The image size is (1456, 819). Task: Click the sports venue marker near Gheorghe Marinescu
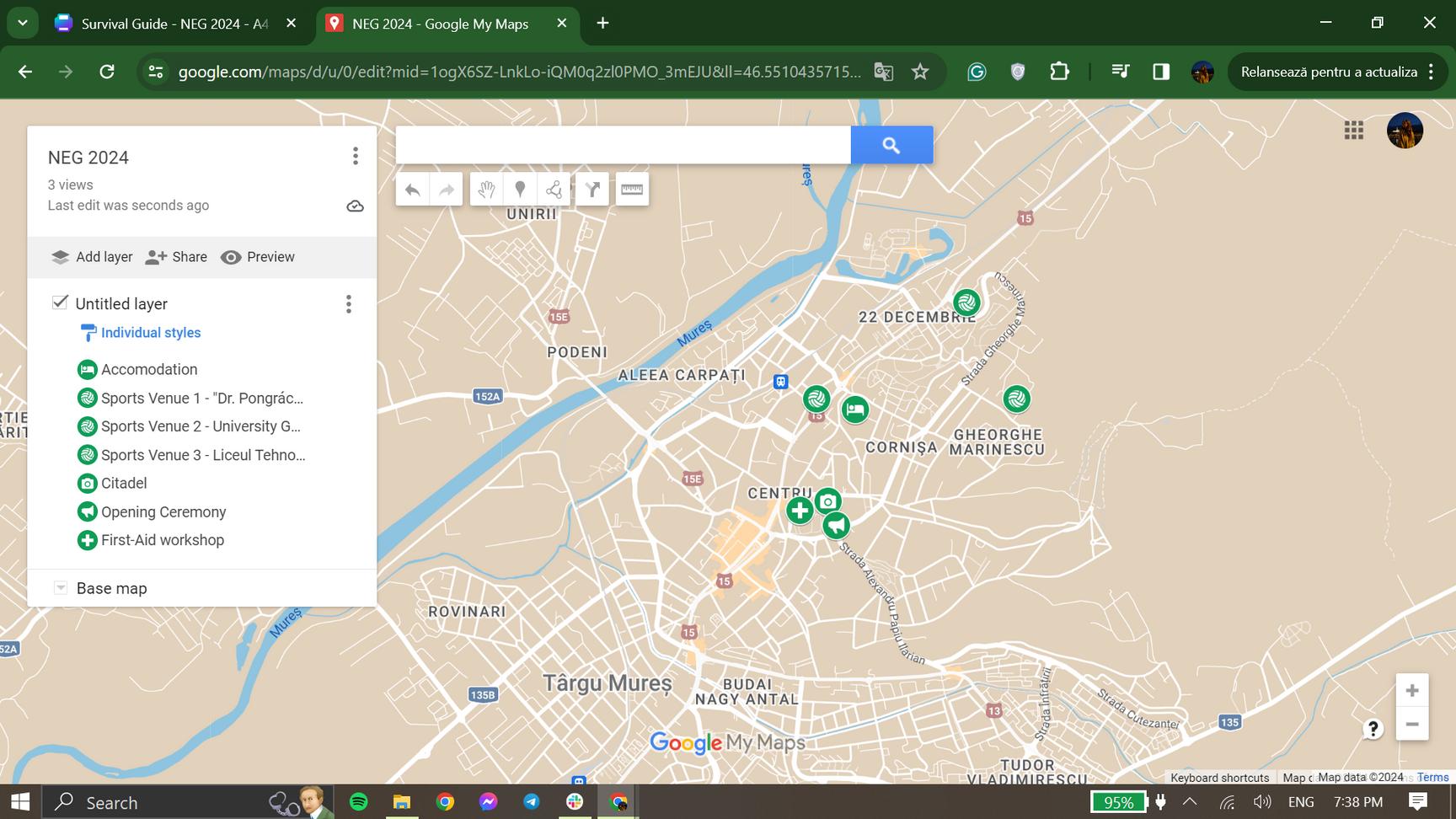point(1017,399)
